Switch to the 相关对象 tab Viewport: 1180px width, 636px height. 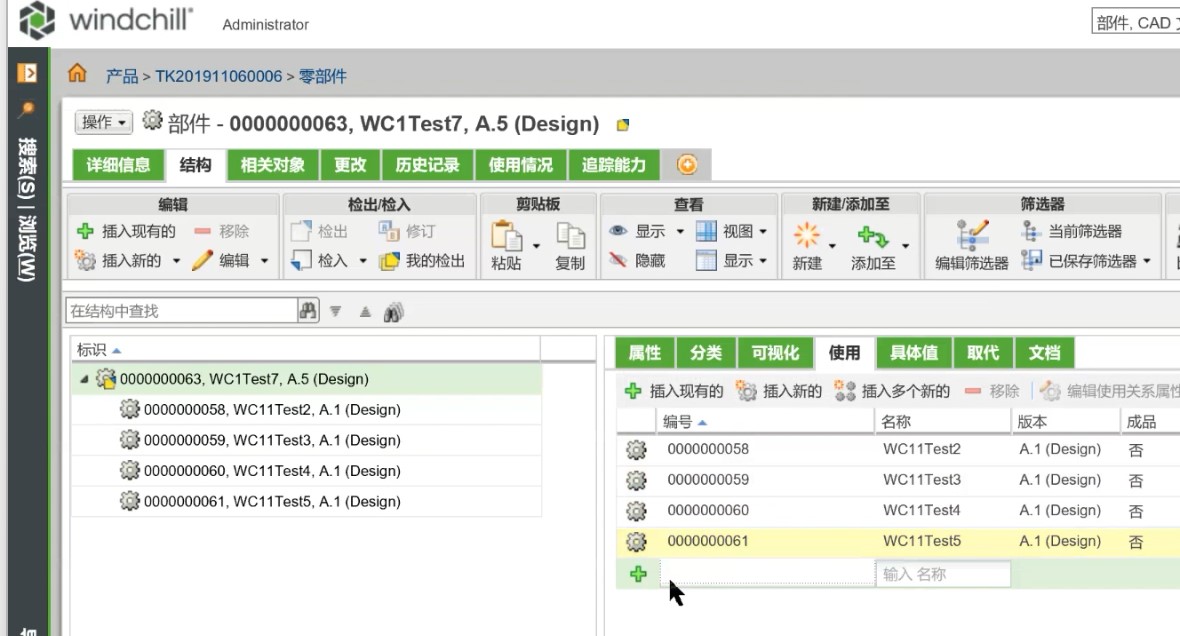click(272, 165)
